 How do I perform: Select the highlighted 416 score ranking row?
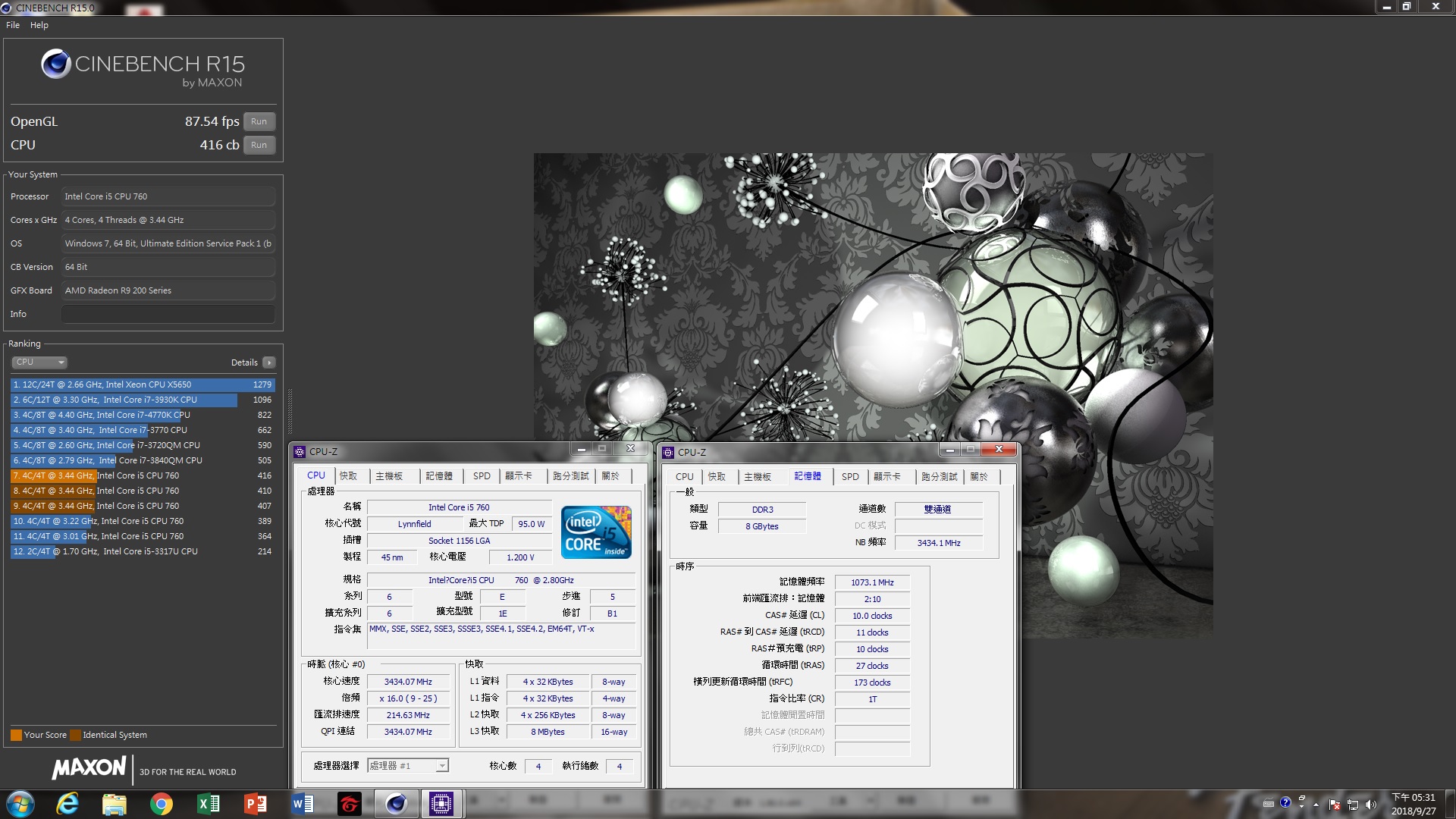pos(142,475)
